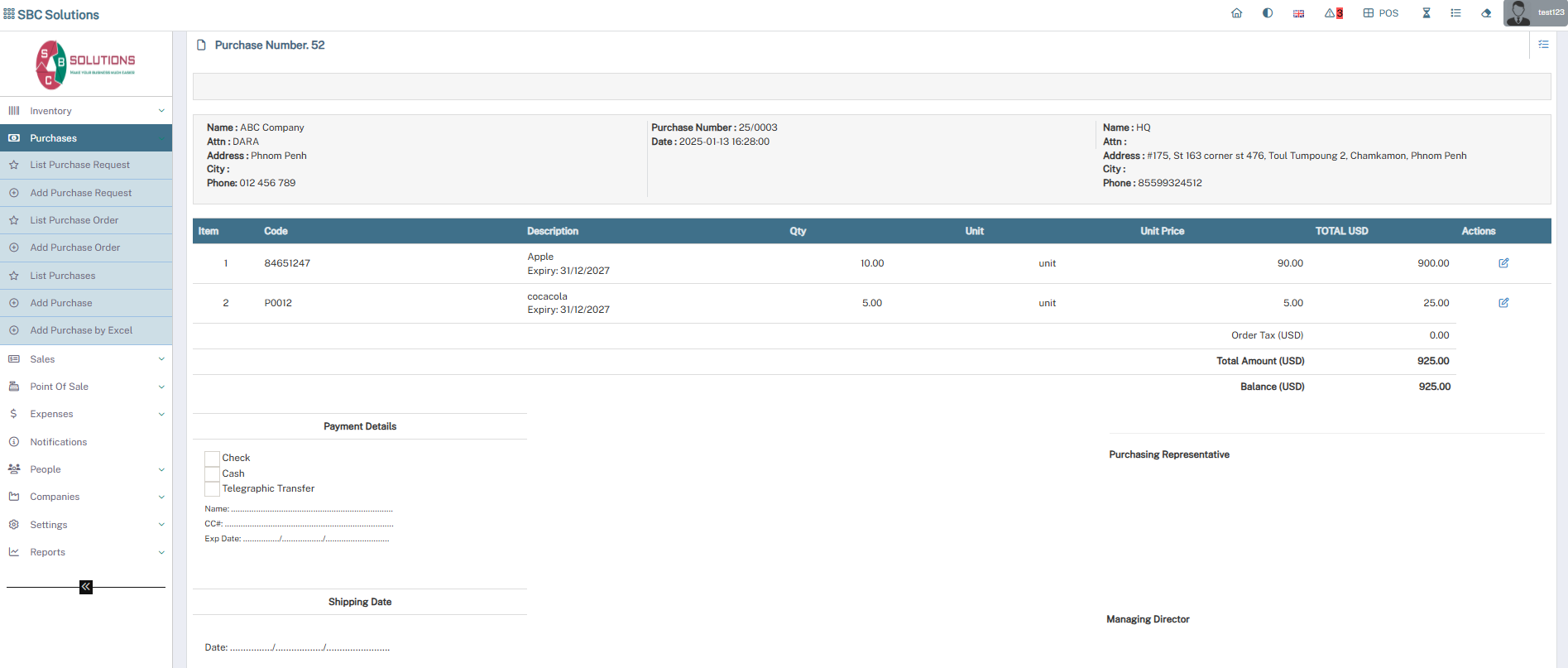
Task: Click the eraser icon in top bar
Action: [x=1486, y=13]
